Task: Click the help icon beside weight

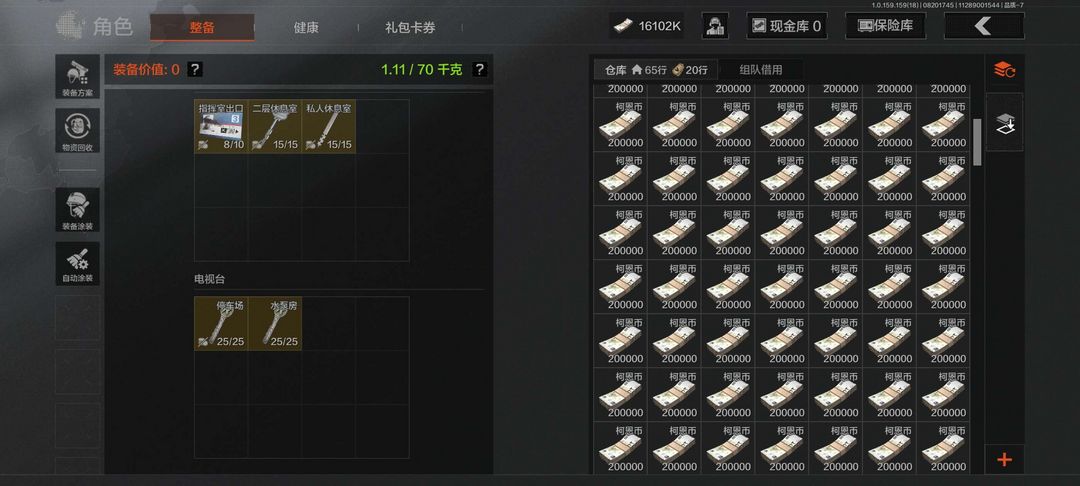Action: [x=479, y=70]
